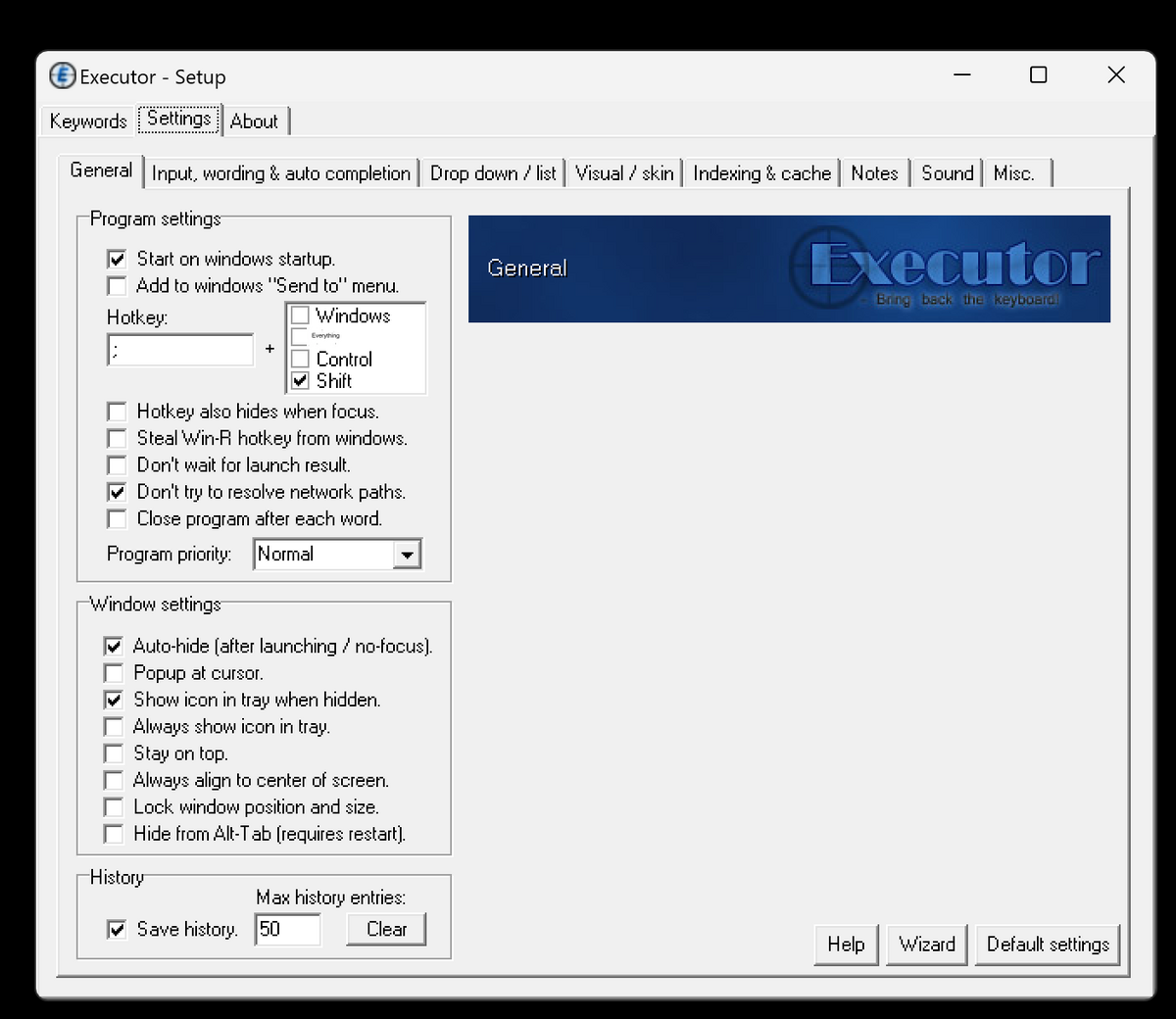Open the About tab
1176x1019 pixels.
tap(255, 121)
